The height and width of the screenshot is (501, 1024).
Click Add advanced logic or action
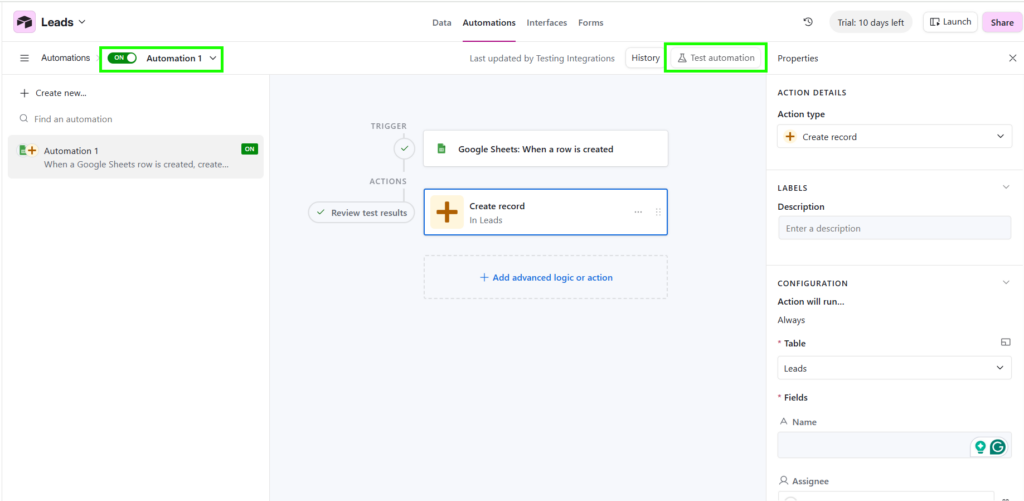click(x=546, y=277)
